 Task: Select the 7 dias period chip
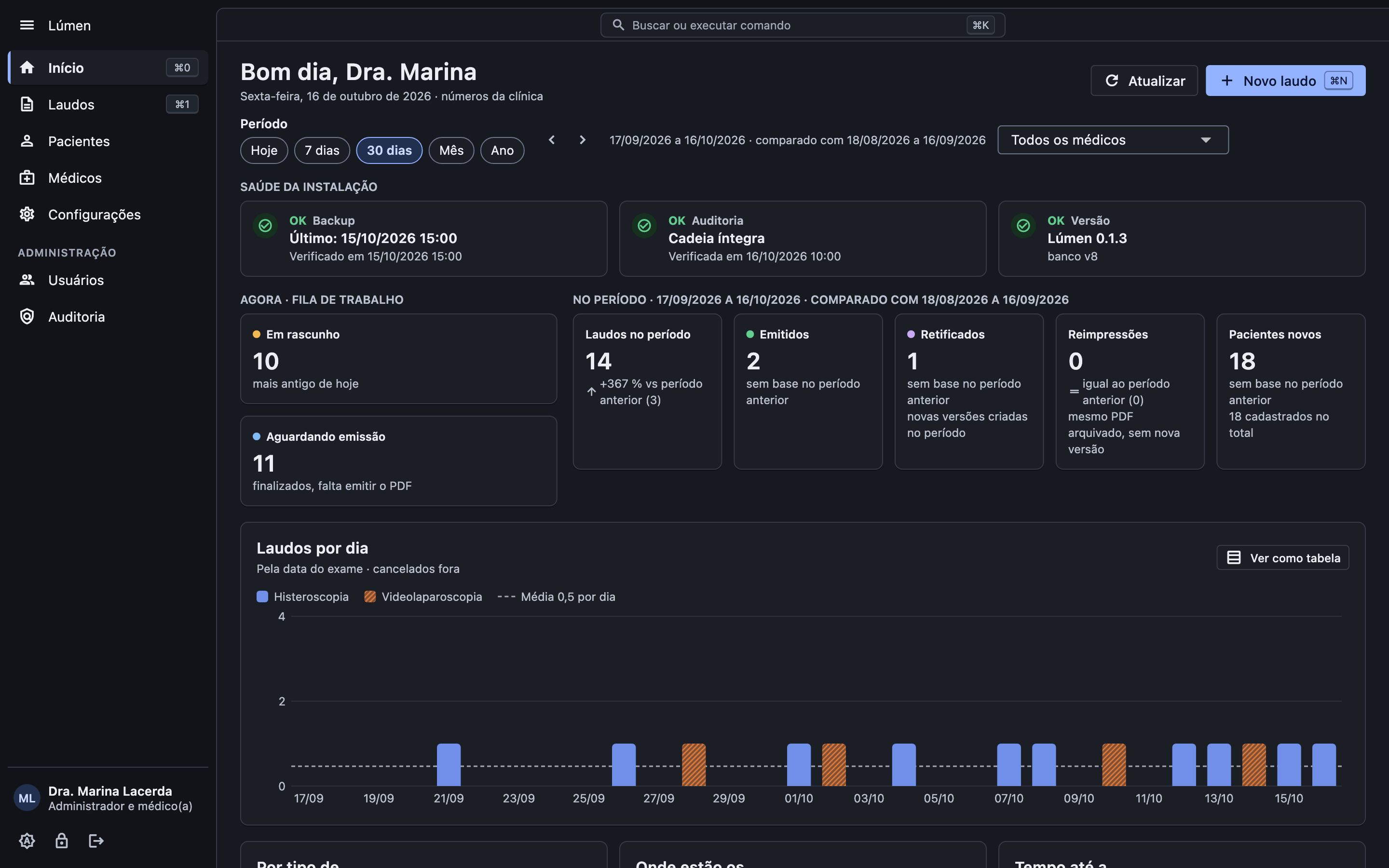tap(322, 150)
